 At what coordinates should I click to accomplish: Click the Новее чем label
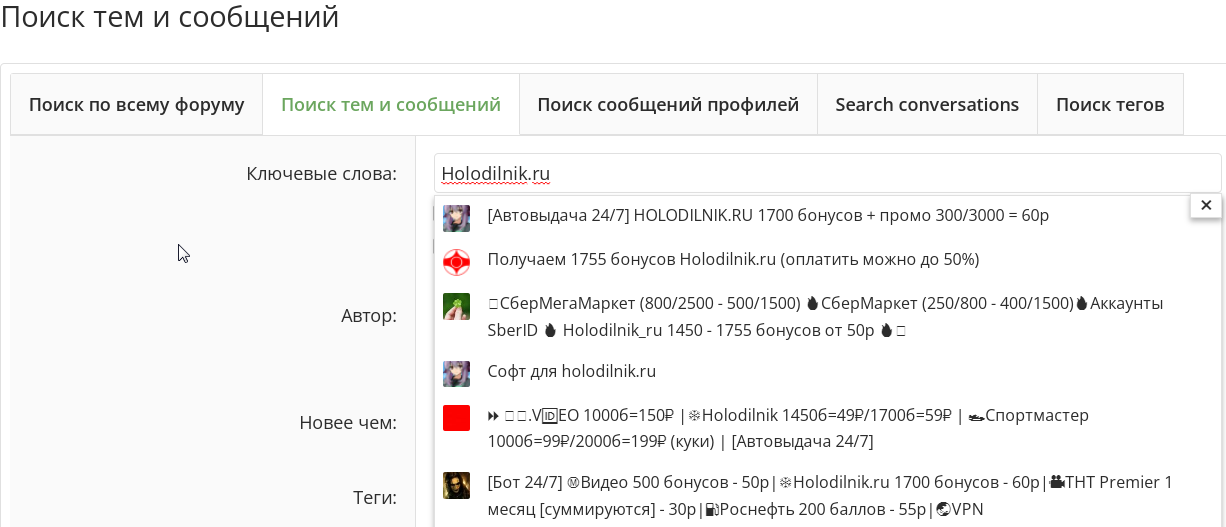348,423
